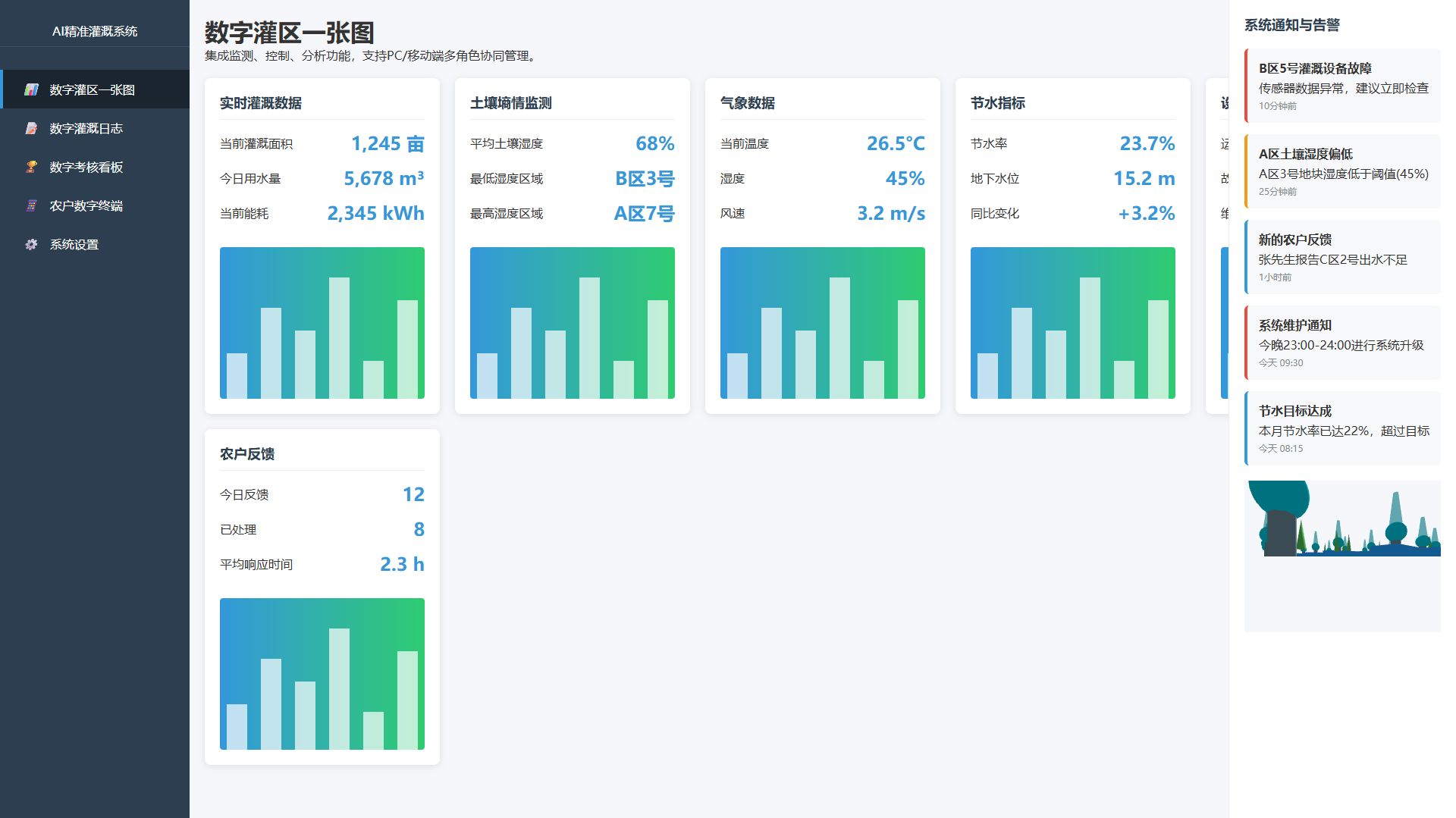This screenshot has width=1456, height=818.
Task: Go to 数字考核看板 page
Action: point(86,167)
